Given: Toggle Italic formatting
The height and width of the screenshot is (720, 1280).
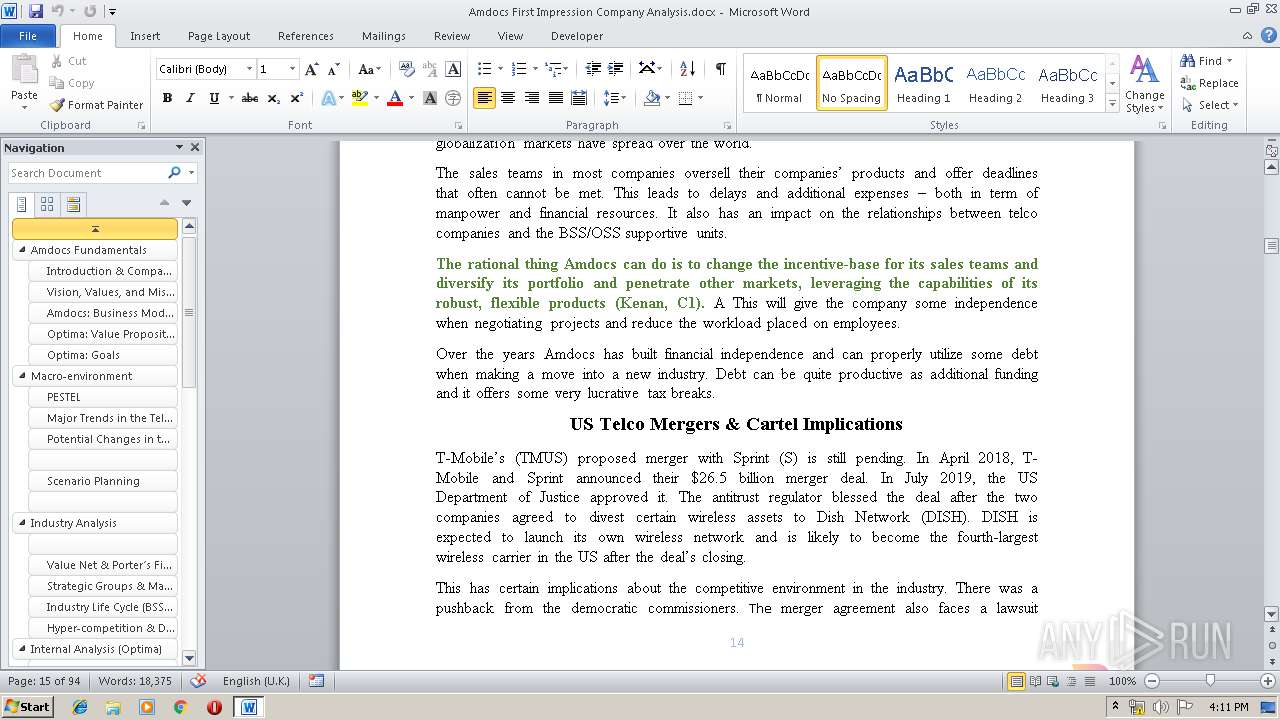Looking at the screenshot, I should (190, 98).
